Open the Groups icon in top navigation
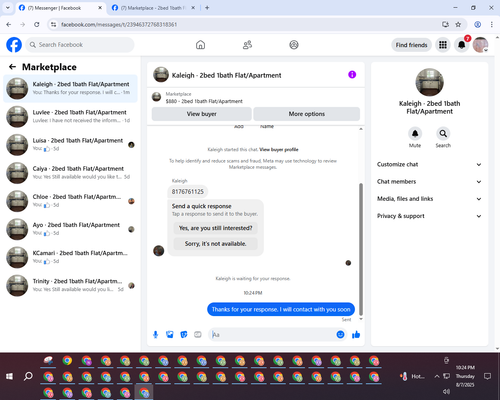 point(294,45)
